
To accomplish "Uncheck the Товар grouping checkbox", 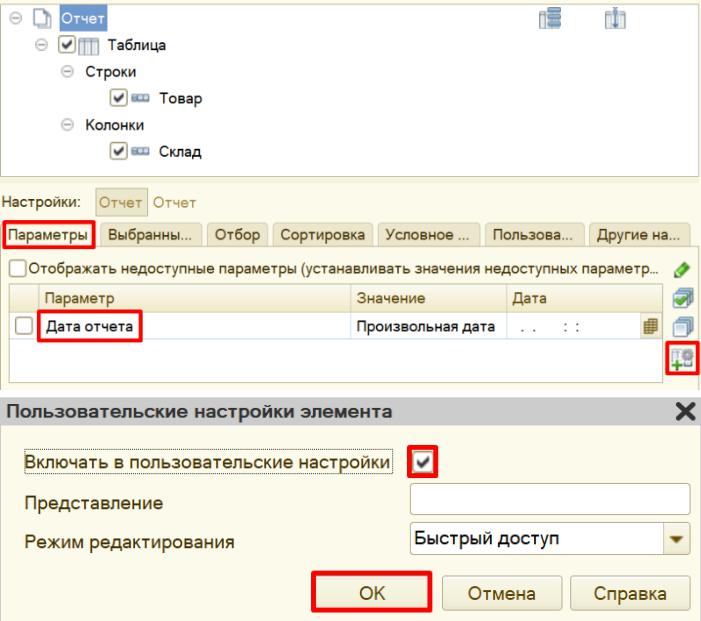I will [118, 98].
